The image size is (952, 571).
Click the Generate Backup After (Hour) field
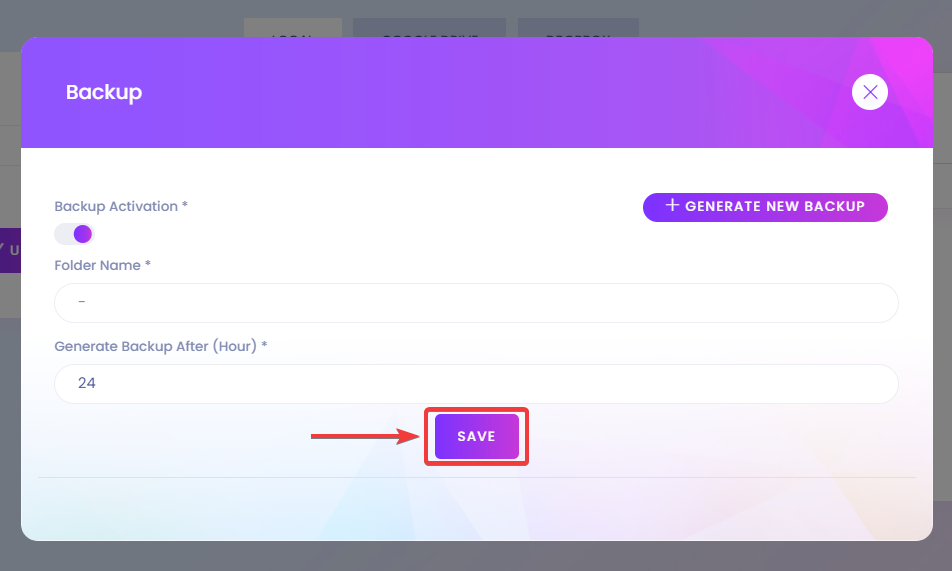point(476,384)
